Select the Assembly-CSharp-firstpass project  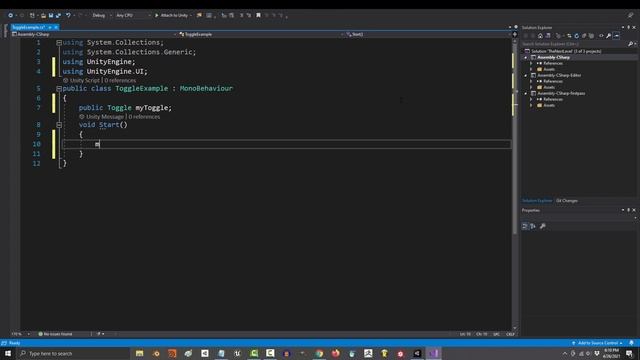[x=561, y=93]
